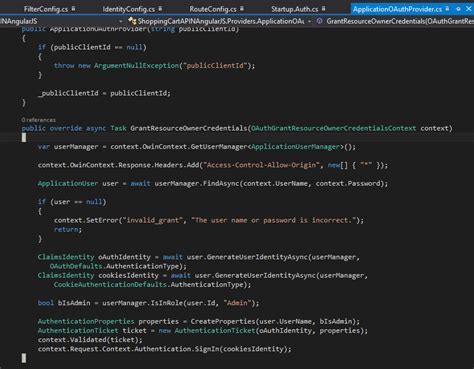Pin the IdentityConfig.cs tab
Viewport: 474px width, 369px height.
pos(160,9)
